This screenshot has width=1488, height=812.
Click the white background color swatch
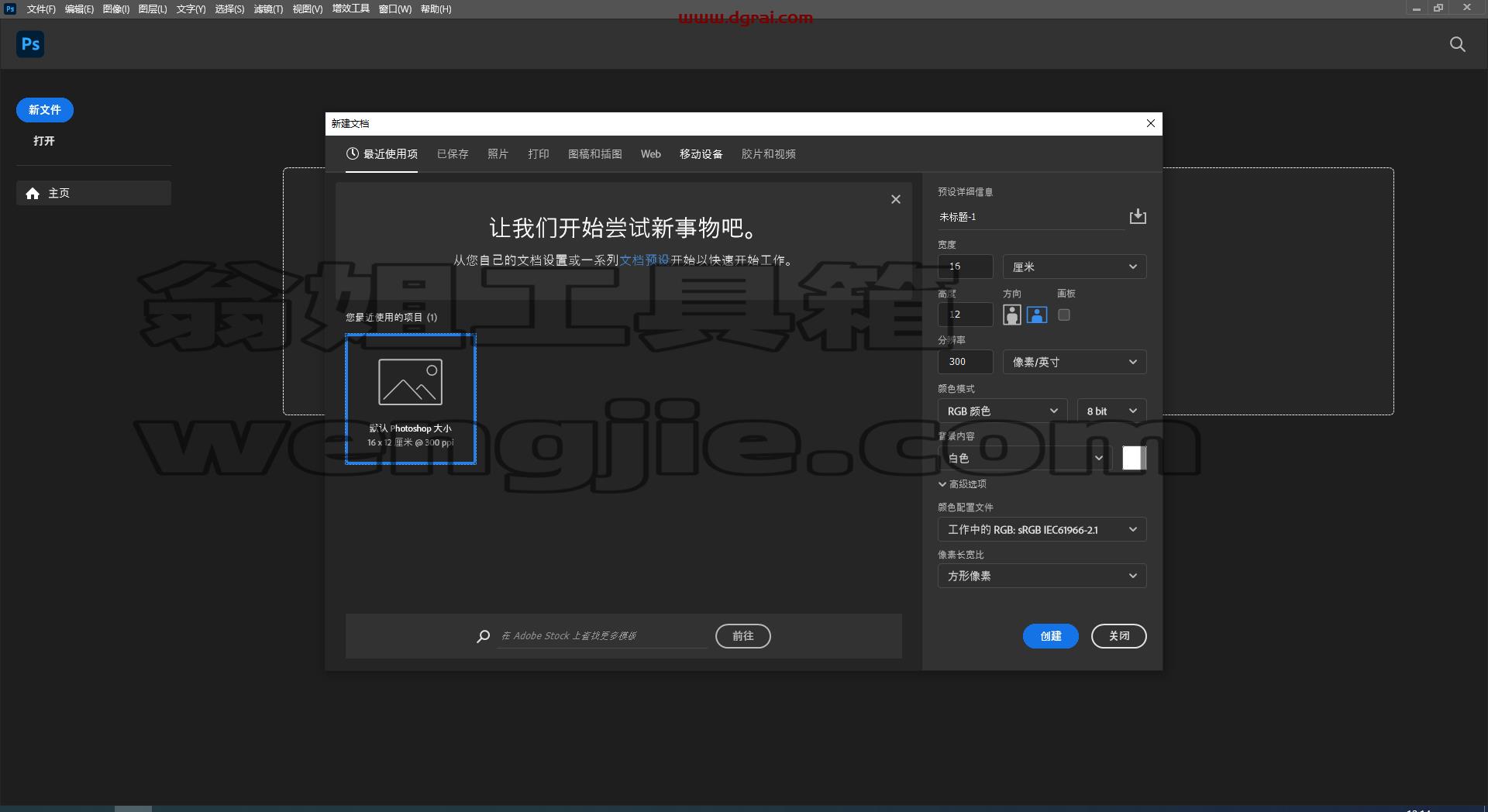[x=1134, y=458]
